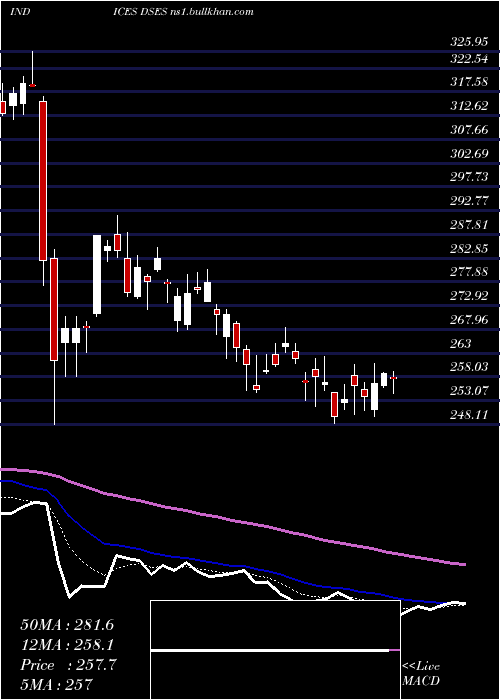Click the 253.07 price axis label
Screen dimensions: 500x700
click(469, 391)
